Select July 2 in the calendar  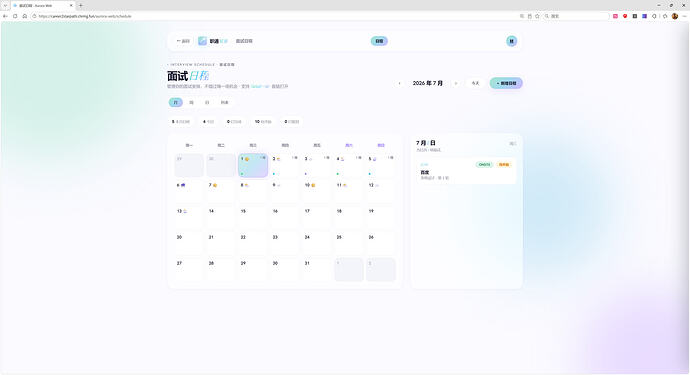(285, 165)
